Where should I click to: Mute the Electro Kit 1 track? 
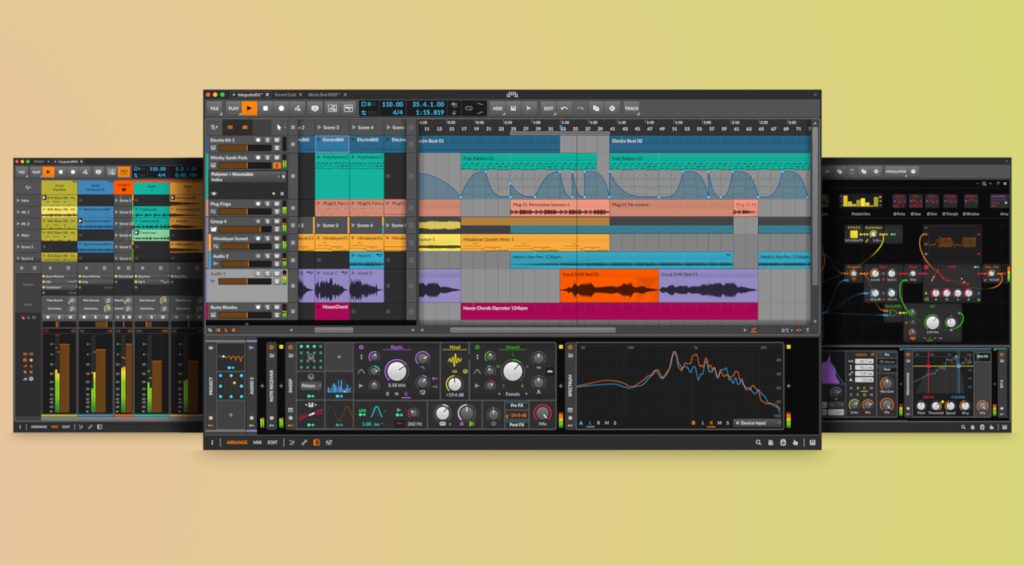click(277, 140)
